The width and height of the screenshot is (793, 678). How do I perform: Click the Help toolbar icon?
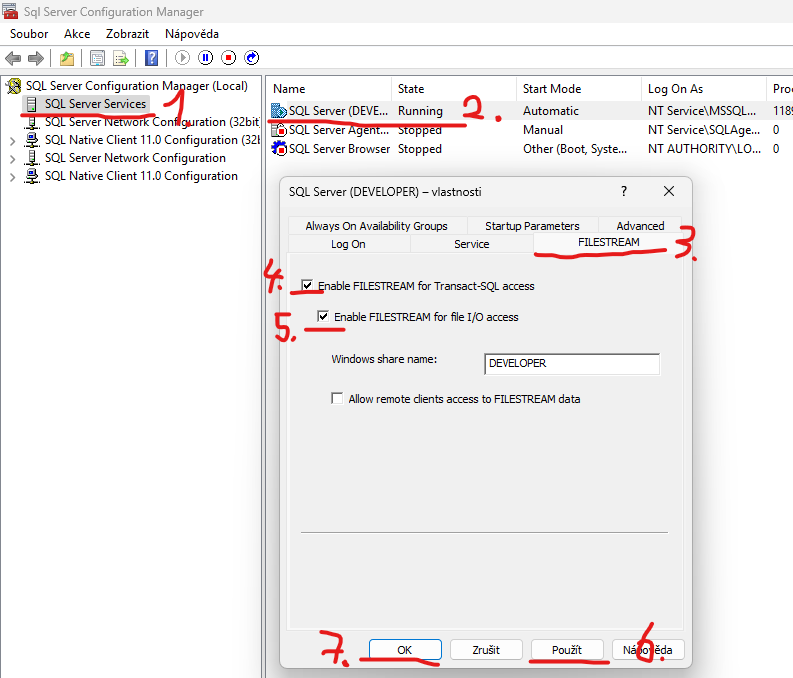(x=151, y=58)
